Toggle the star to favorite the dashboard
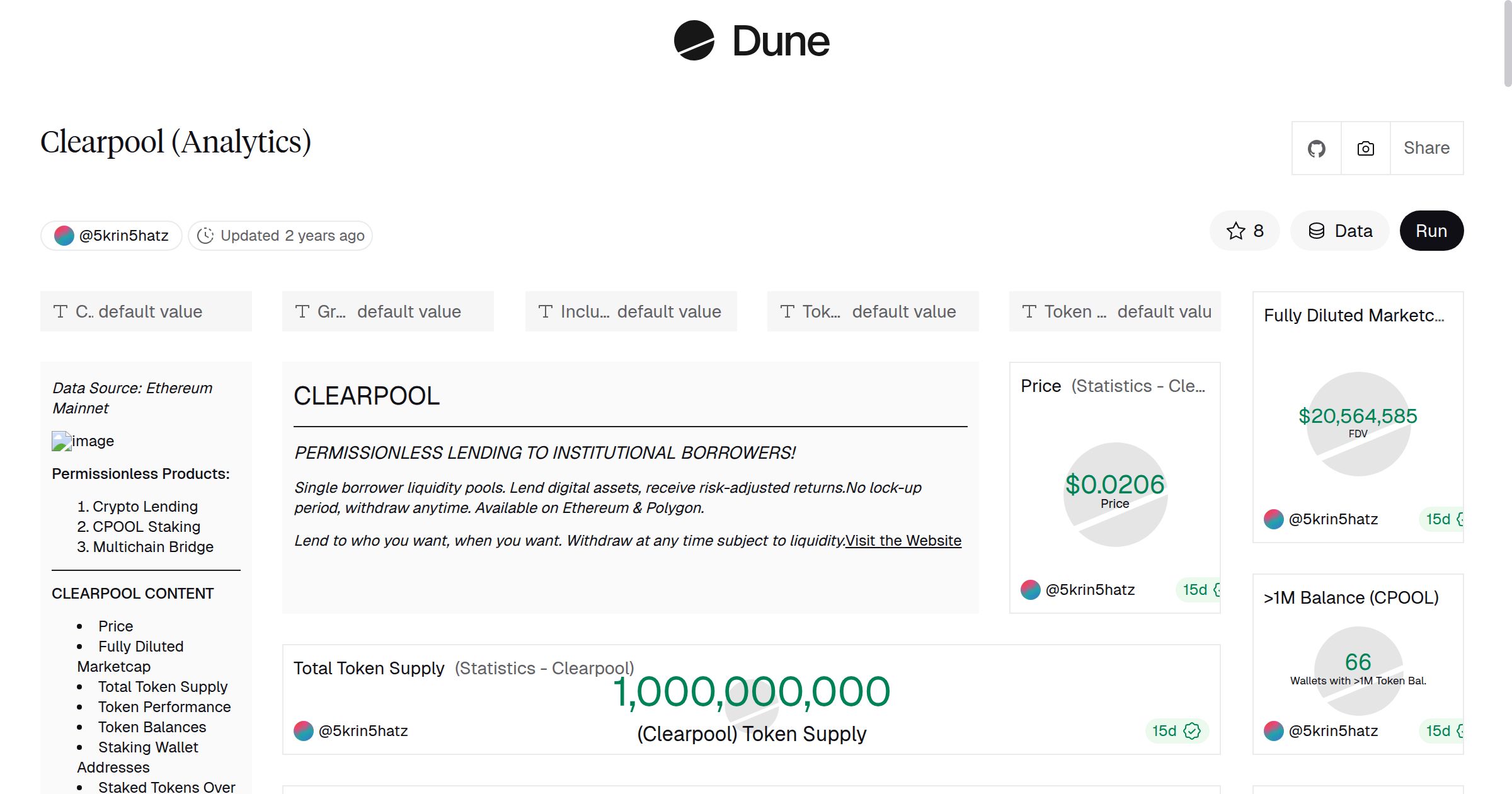The height and width of the screenshot is (794, 1512). click(x=1235, y=231)
